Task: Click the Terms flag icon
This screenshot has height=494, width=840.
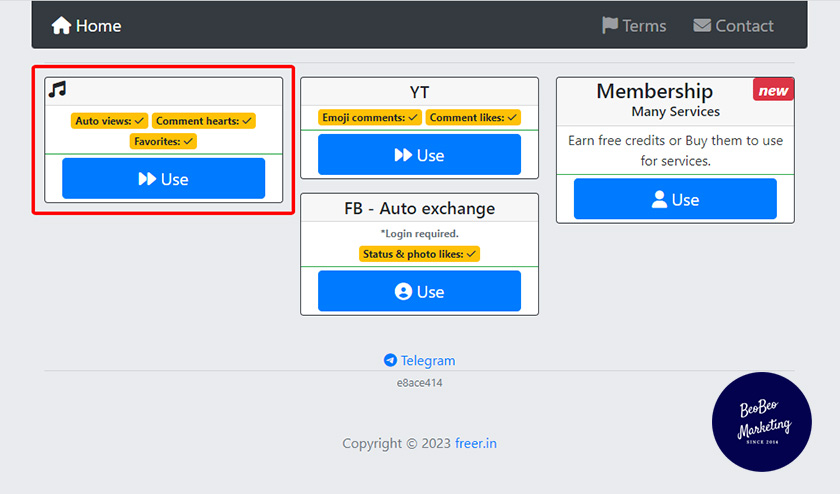Action: pos(609,25)
